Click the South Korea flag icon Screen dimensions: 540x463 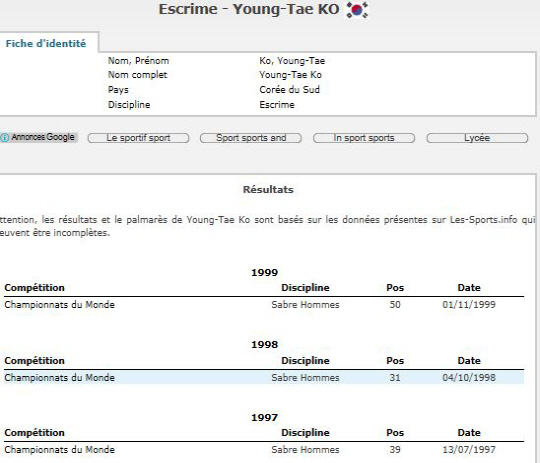click(357, 10)
